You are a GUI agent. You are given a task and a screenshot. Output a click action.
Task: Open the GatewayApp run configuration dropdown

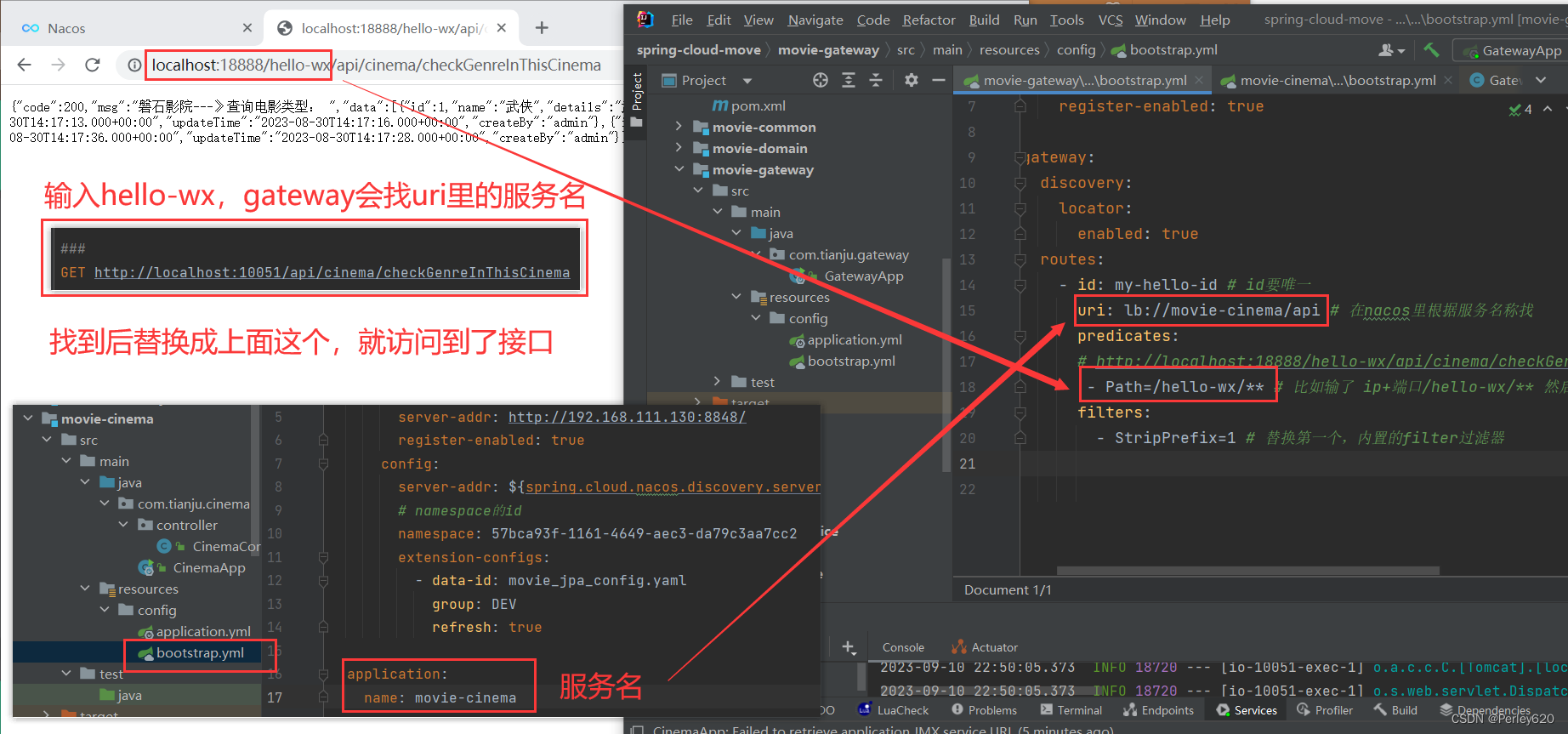click(x=1510, y=51)
